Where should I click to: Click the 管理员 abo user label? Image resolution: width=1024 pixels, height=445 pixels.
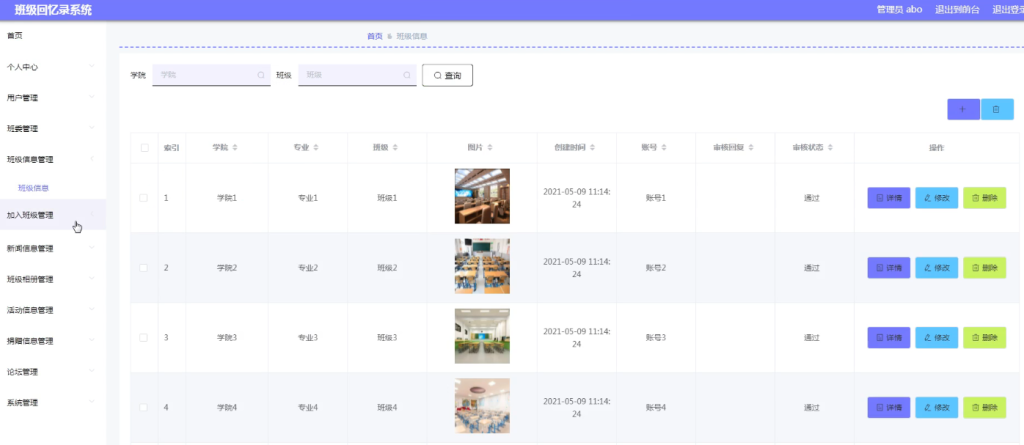899,10
